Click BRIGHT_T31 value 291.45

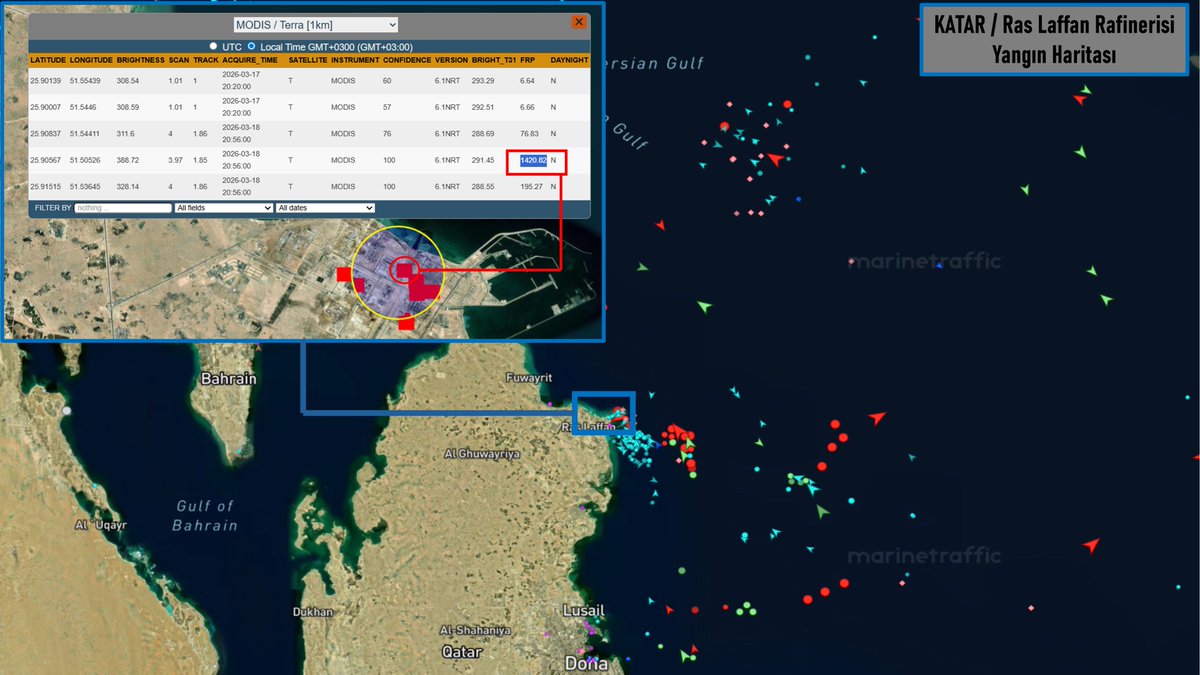(484, 160)
